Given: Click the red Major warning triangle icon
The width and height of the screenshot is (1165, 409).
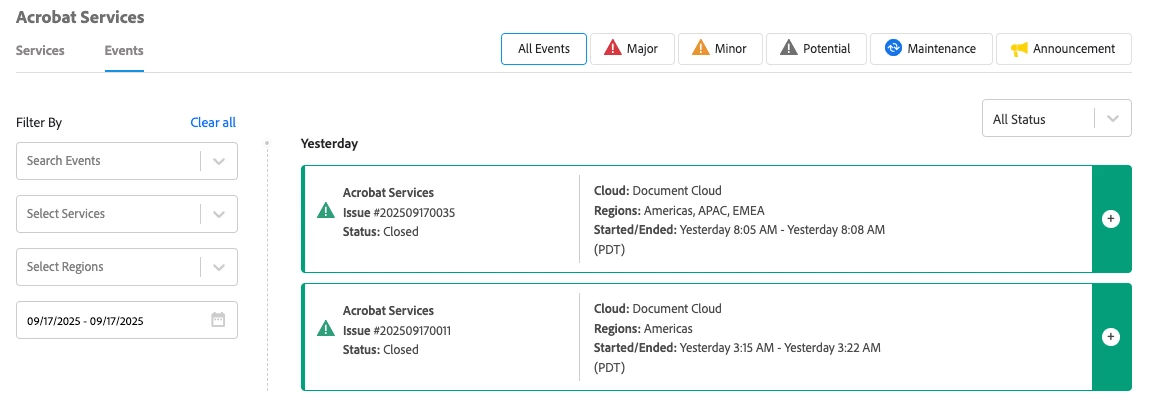Looking at the screenshot, I should pyautogui.click(x=613, y=49).
